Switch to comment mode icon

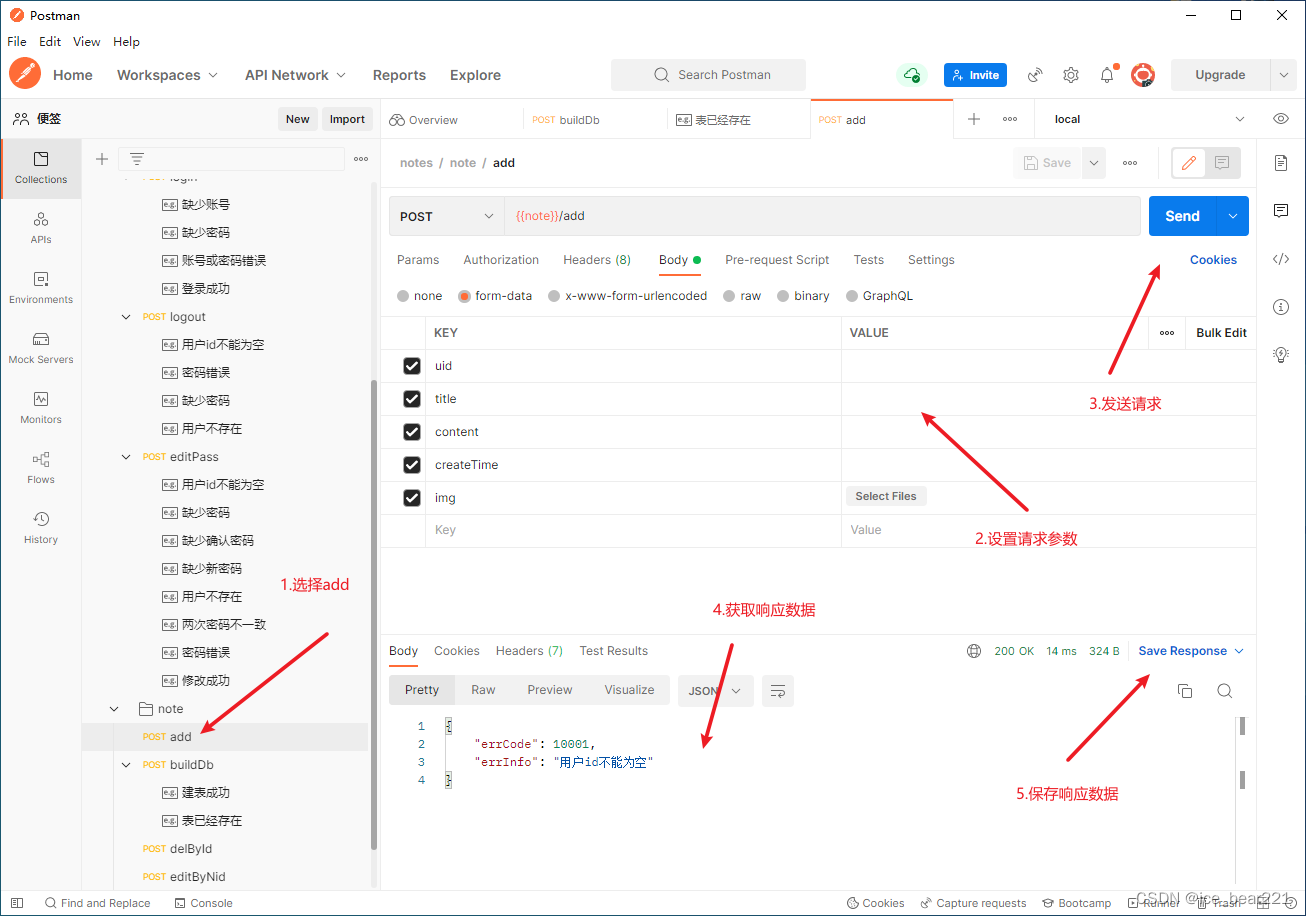pos(1222,163)
